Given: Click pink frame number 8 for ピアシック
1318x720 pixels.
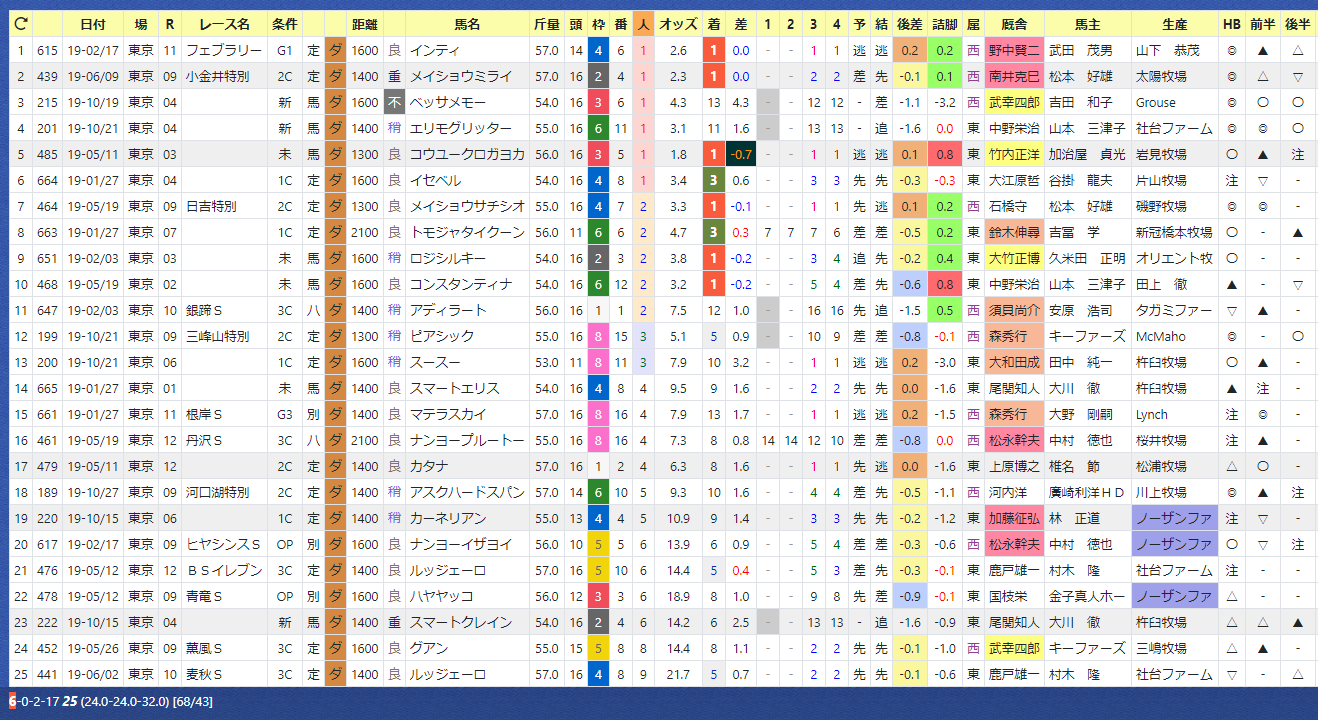Looking at the screenshot, I should pos(598,336).
